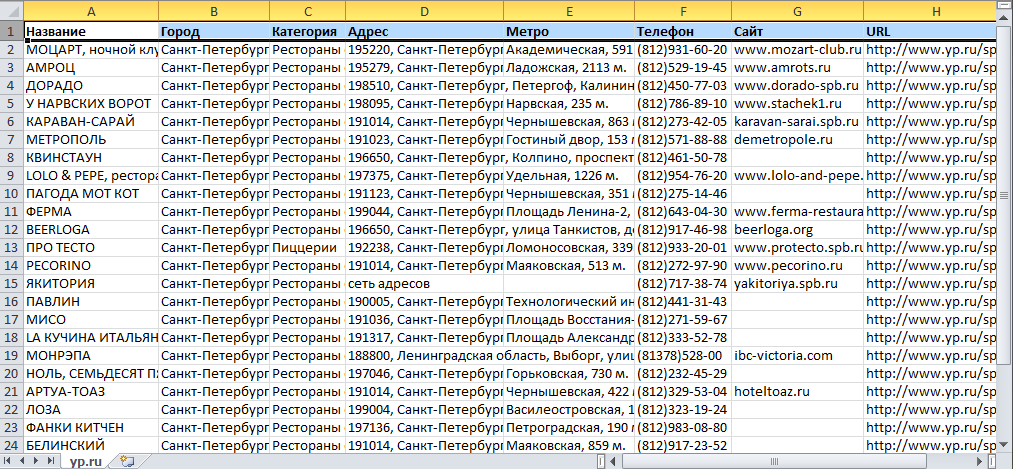Image resolution: width=1013 pixels, height=469 pixels.
Task: Select cell 'БЕЛИНСКИЙ'
Action: click(91, 445)
